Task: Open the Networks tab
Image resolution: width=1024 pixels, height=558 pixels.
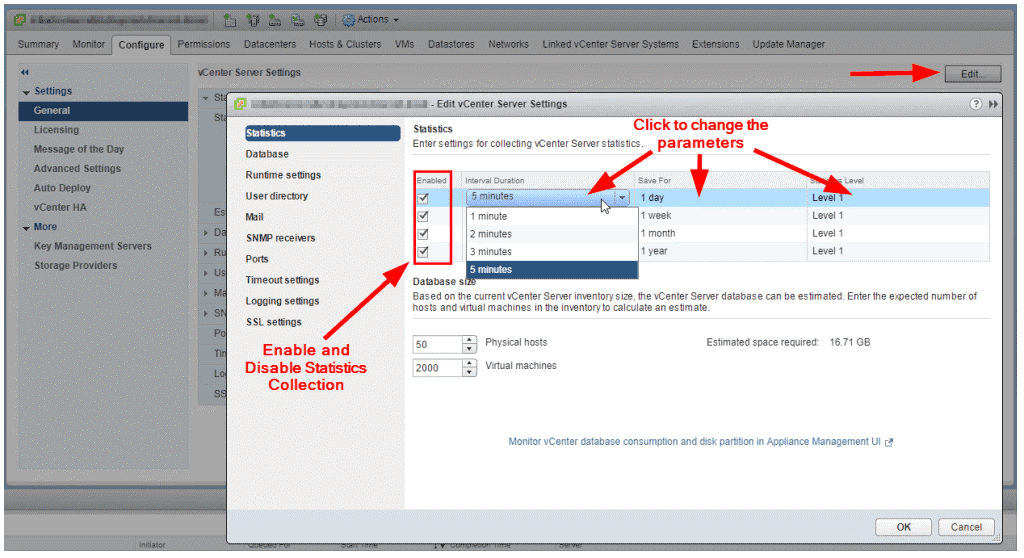Action: pyautogui.click(x=508, y=44)
